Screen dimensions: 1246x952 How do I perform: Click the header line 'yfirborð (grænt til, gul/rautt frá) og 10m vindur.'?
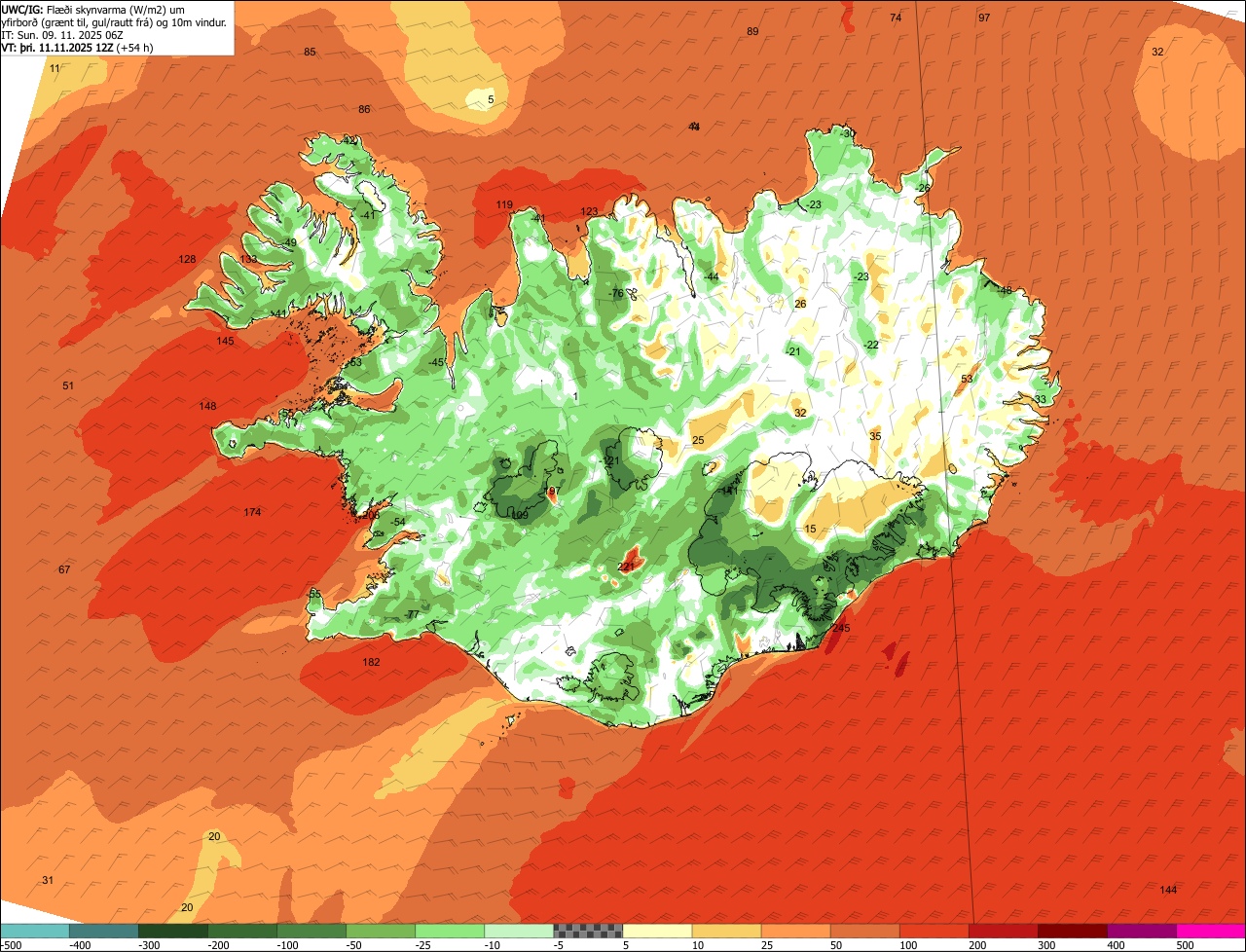pyautogui.click(x=115, y=22)
